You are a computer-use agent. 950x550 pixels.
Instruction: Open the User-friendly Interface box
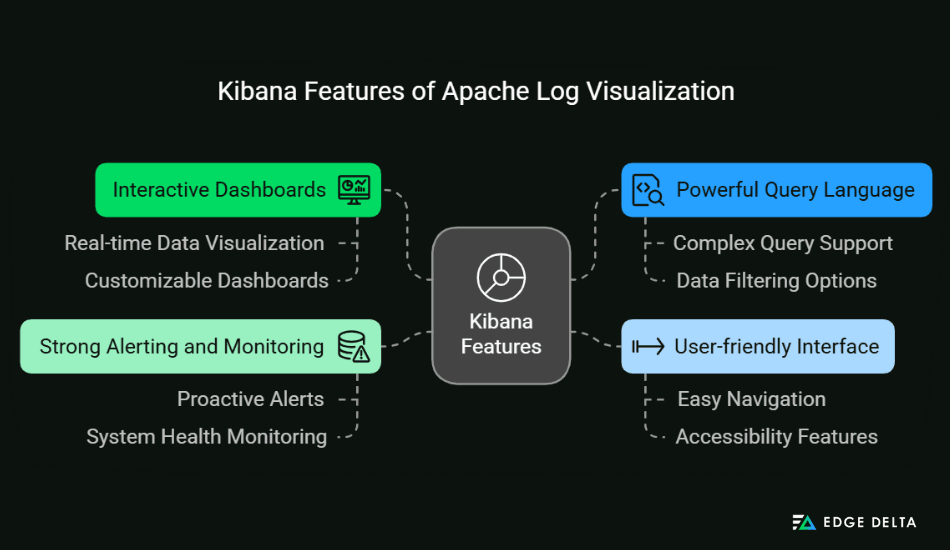tap(757, 347)
